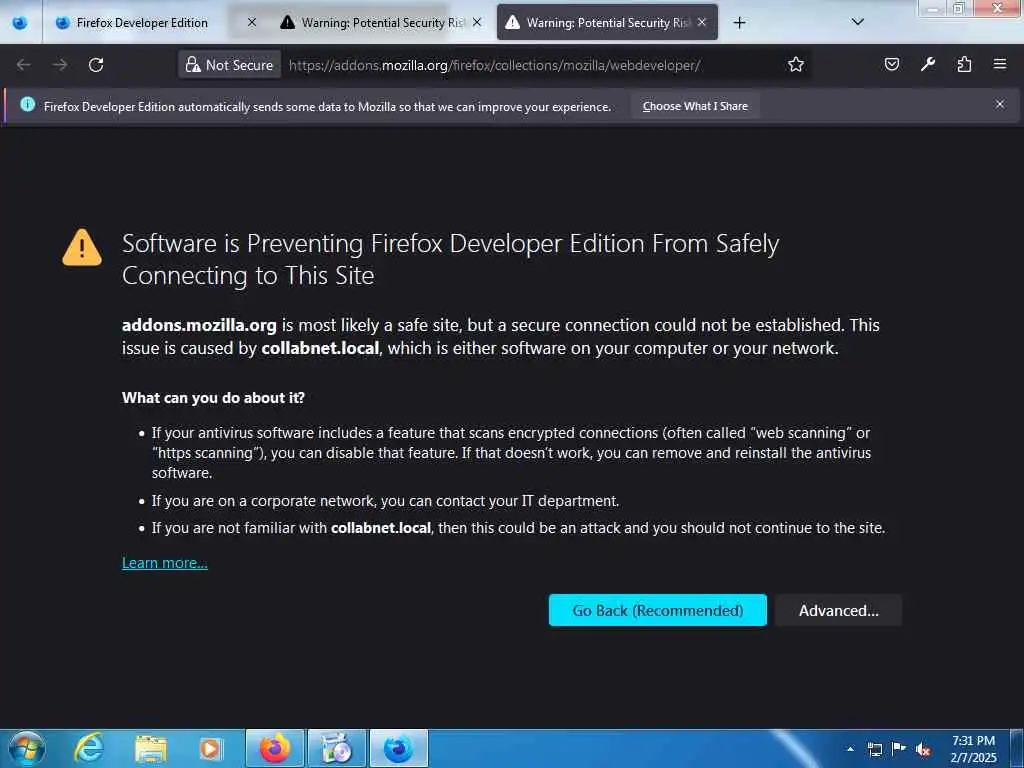Click the Firefox taskbar icon
The width and height of the screenshot is (1024, 768).
pyautogui.click(x=274, y=748)
